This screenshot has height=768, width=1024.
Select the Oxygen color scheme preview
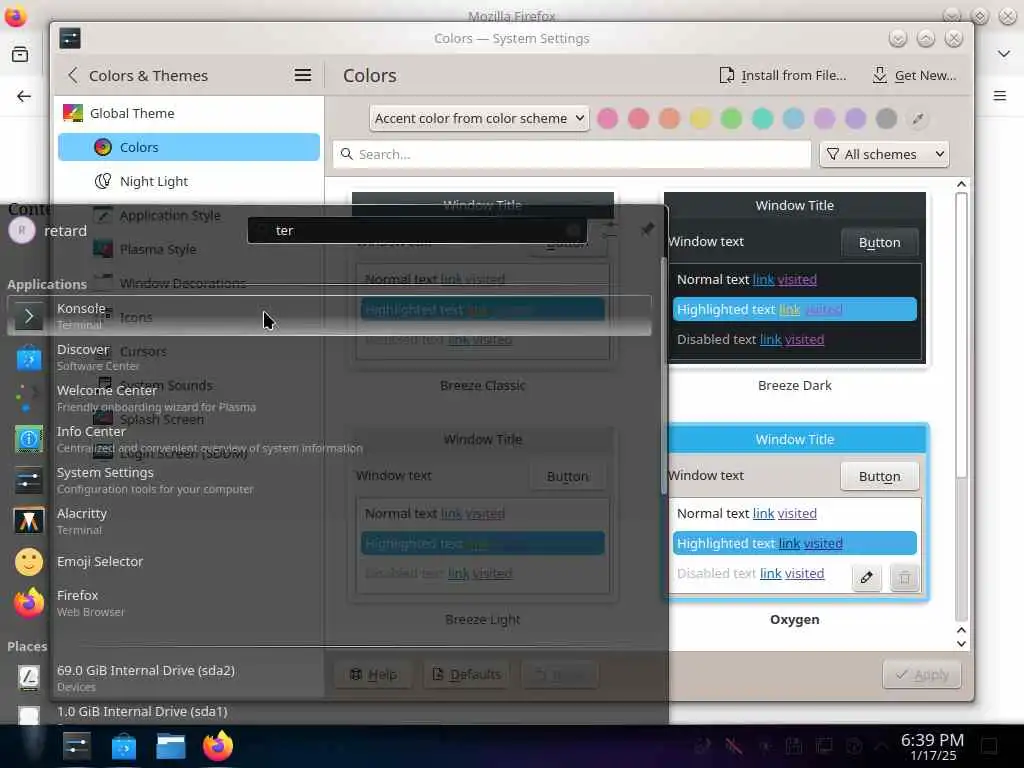tap(795, 511)
